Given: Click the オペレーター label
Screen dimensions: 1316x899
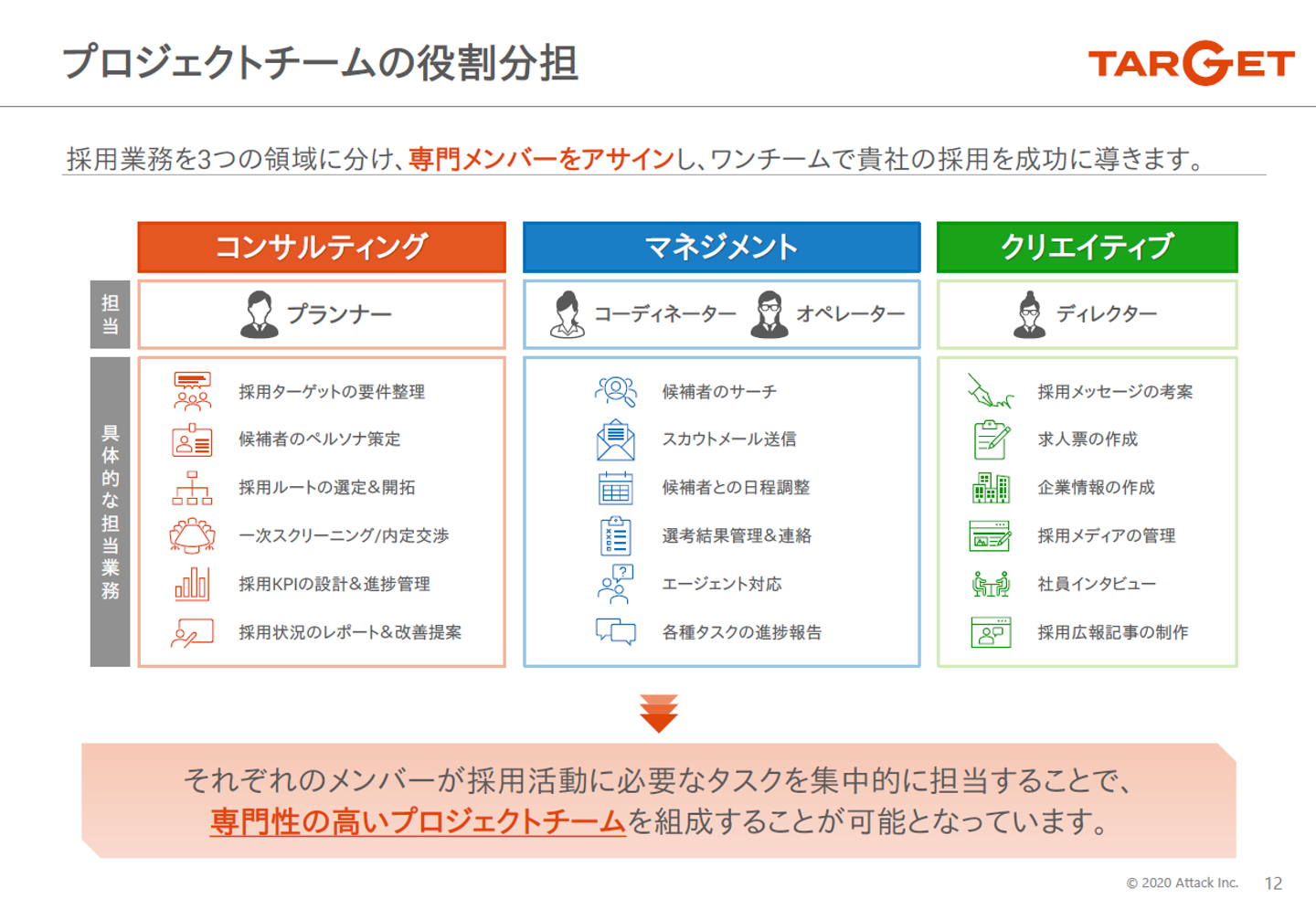Looking at the screenshot, I should coord(851,314).
